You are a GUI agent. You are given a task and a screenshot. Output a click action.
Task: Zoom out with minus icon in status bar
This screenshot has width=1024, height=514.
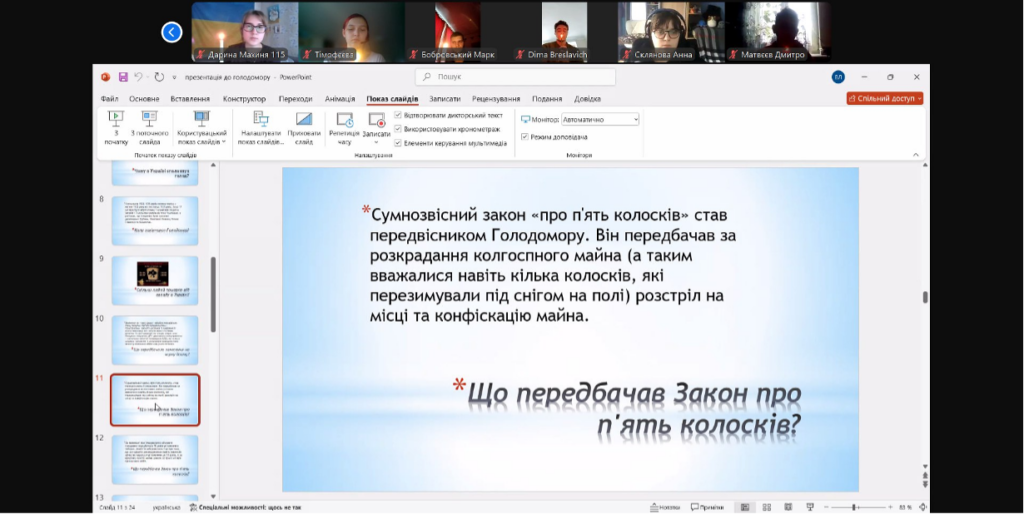826,507
